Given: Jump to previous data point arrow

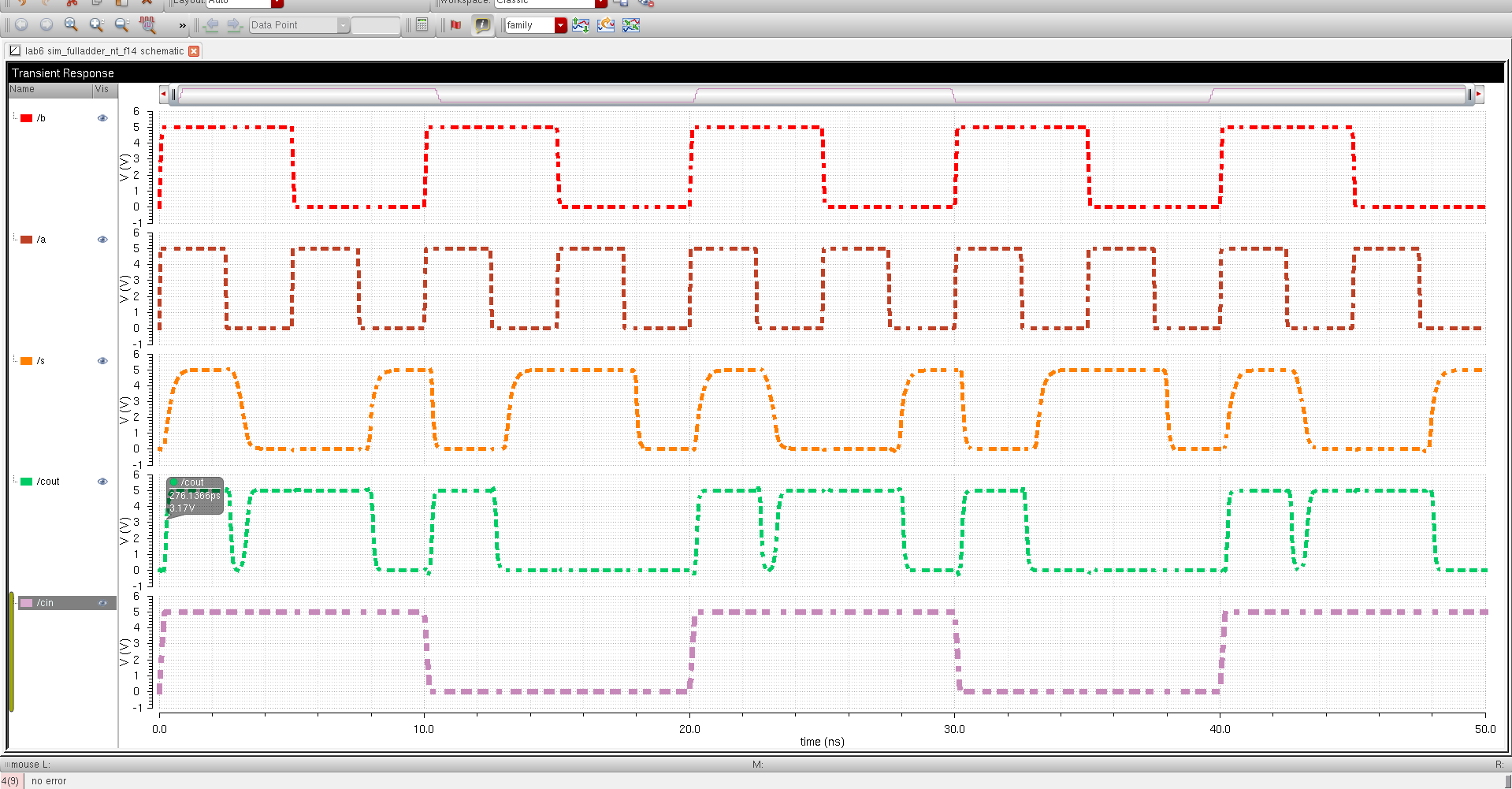Looking at the screenshot, I should pyautogui.click(x=210, y=25).
